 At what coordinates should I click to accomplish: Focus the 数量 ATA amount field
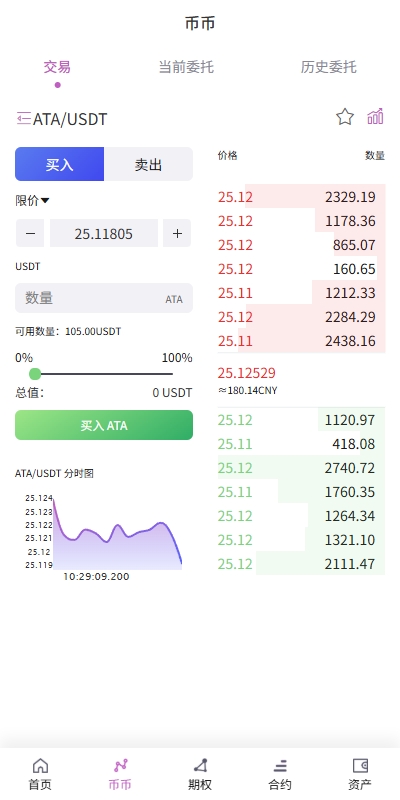[x=104, y=298]
